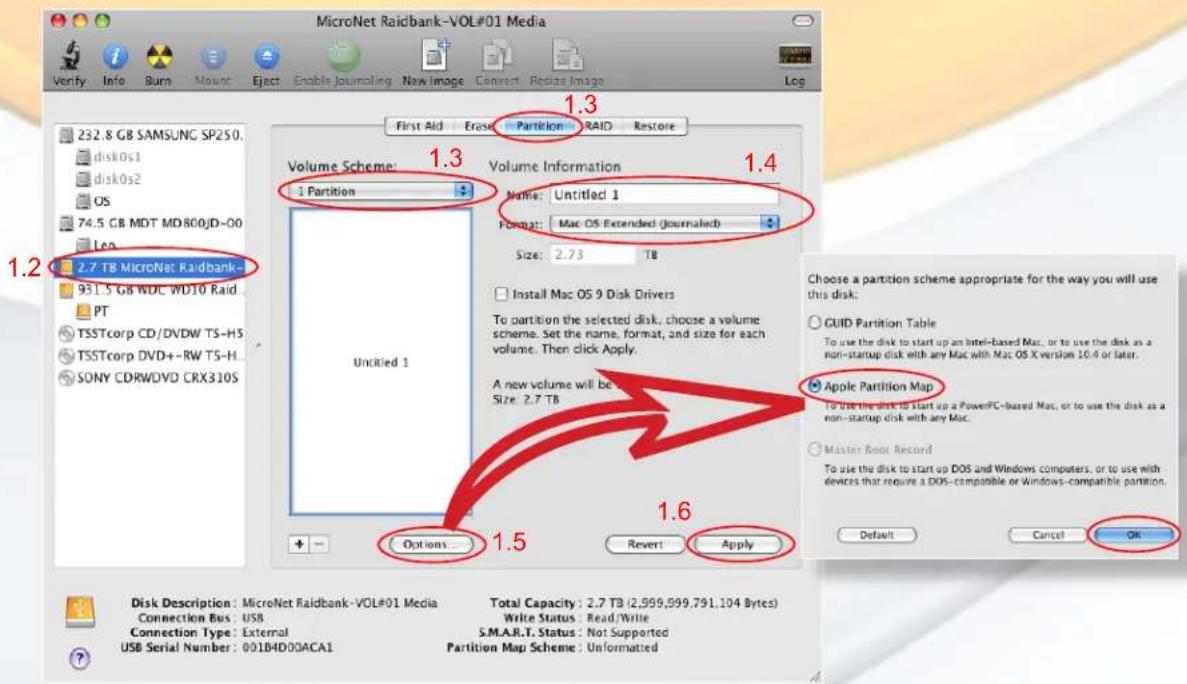Click the Enable Journaling toolbar icon
The width and height of the screenshot is (1187, 684).
[x=342, y=55]
